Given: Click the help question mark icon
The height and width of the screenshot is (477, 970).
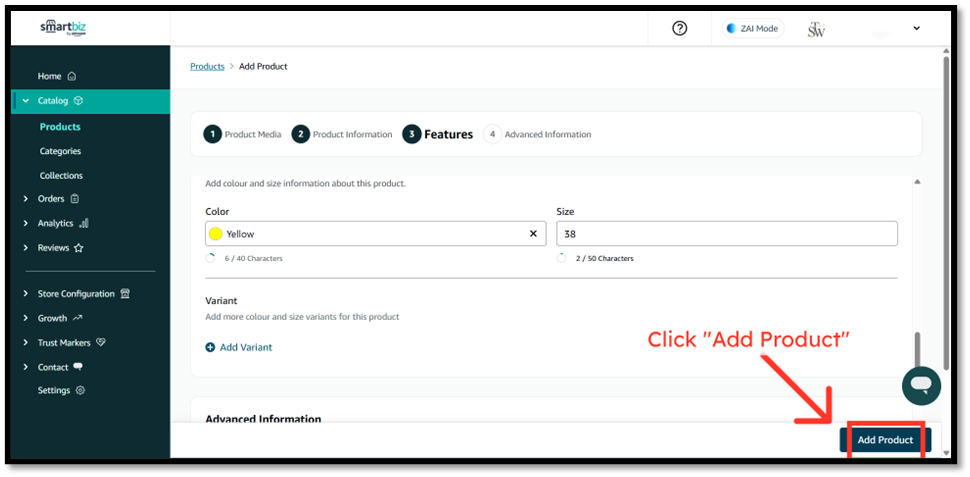Looking at the screenshot, I should pyautogui.click(x=680, y=28).
